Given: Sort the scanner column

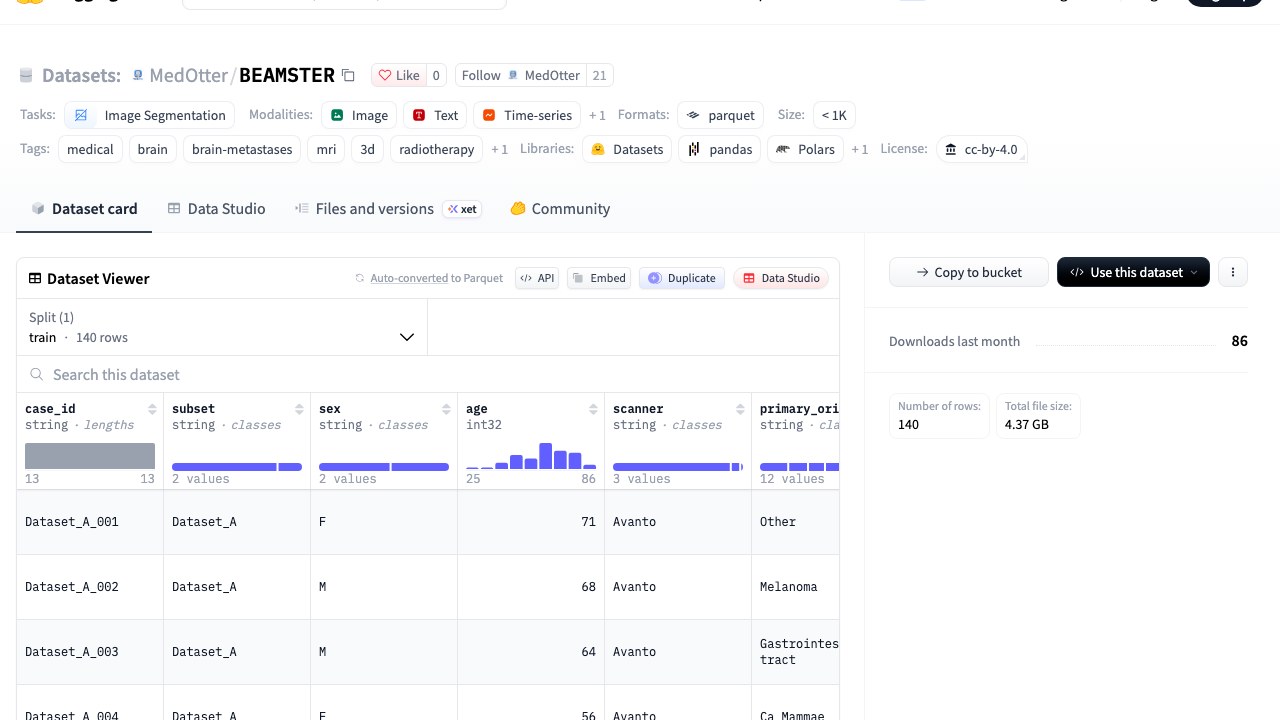Looking at the screenshot, I should point(740,409).
